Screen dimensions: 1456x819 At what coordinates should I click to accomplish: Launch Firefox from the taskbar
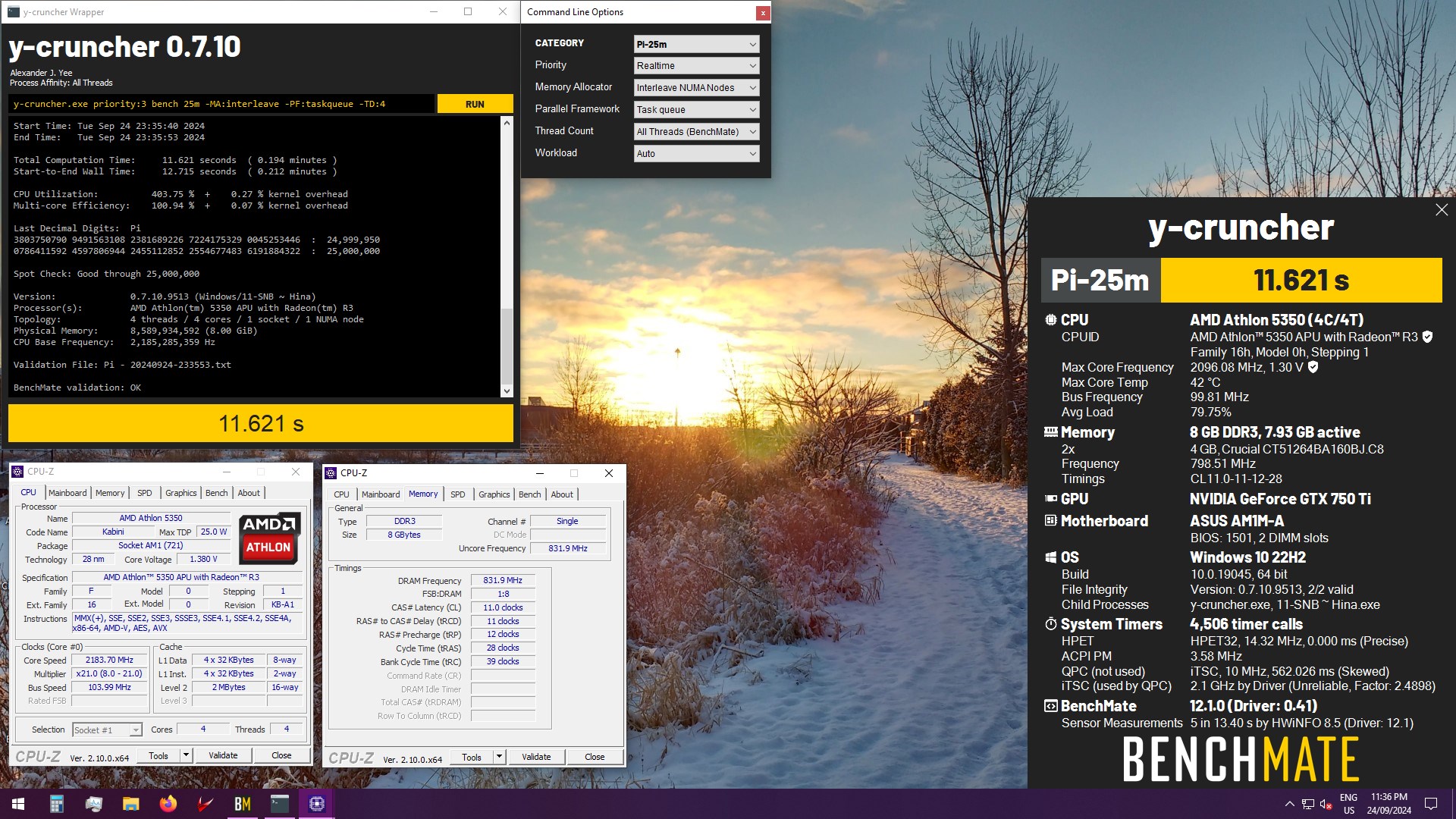click(168, 804)
